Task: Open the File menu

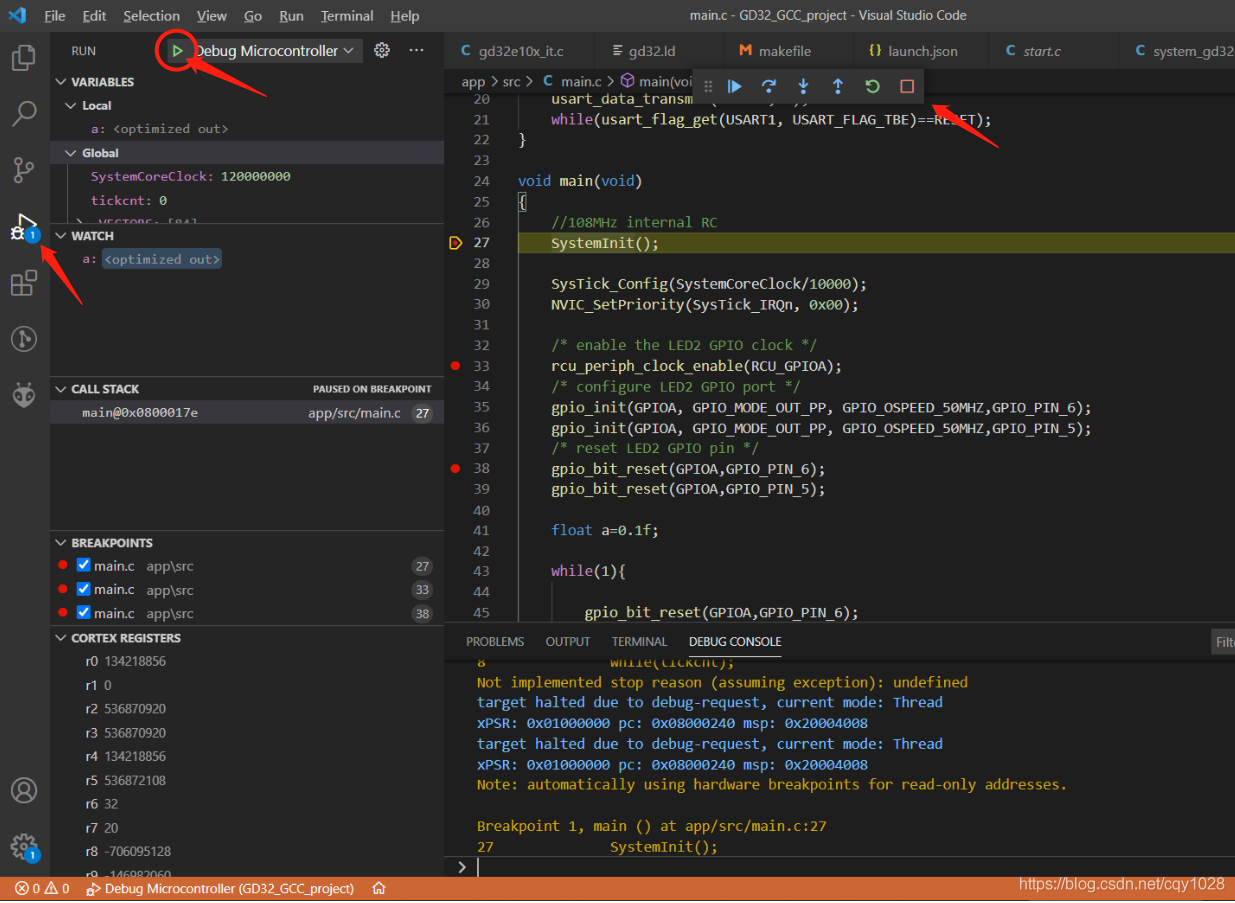Action: [55, 16]
